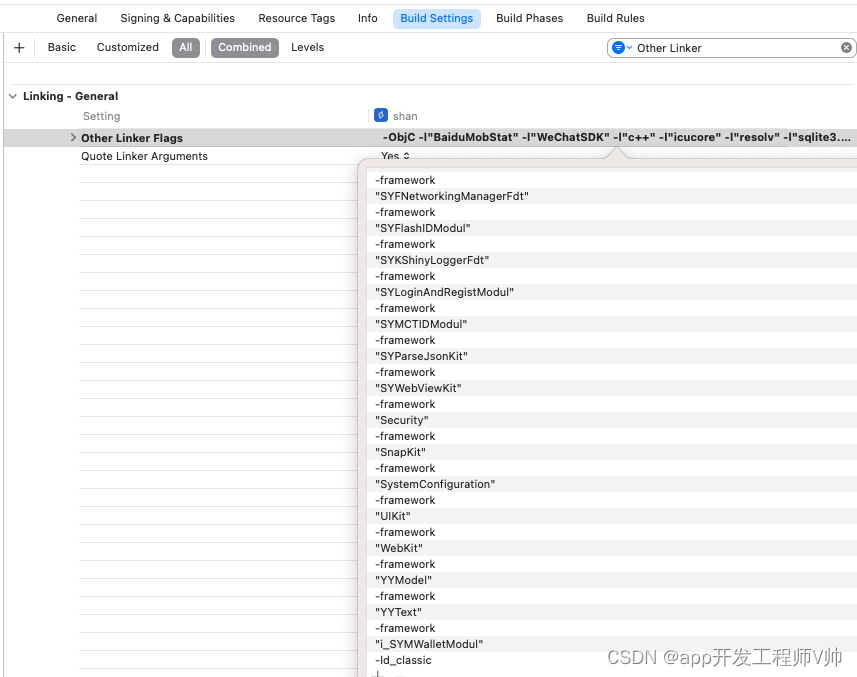
Task: Open the Quote Linker Arguments Yes popup
Action: (395, 156)
